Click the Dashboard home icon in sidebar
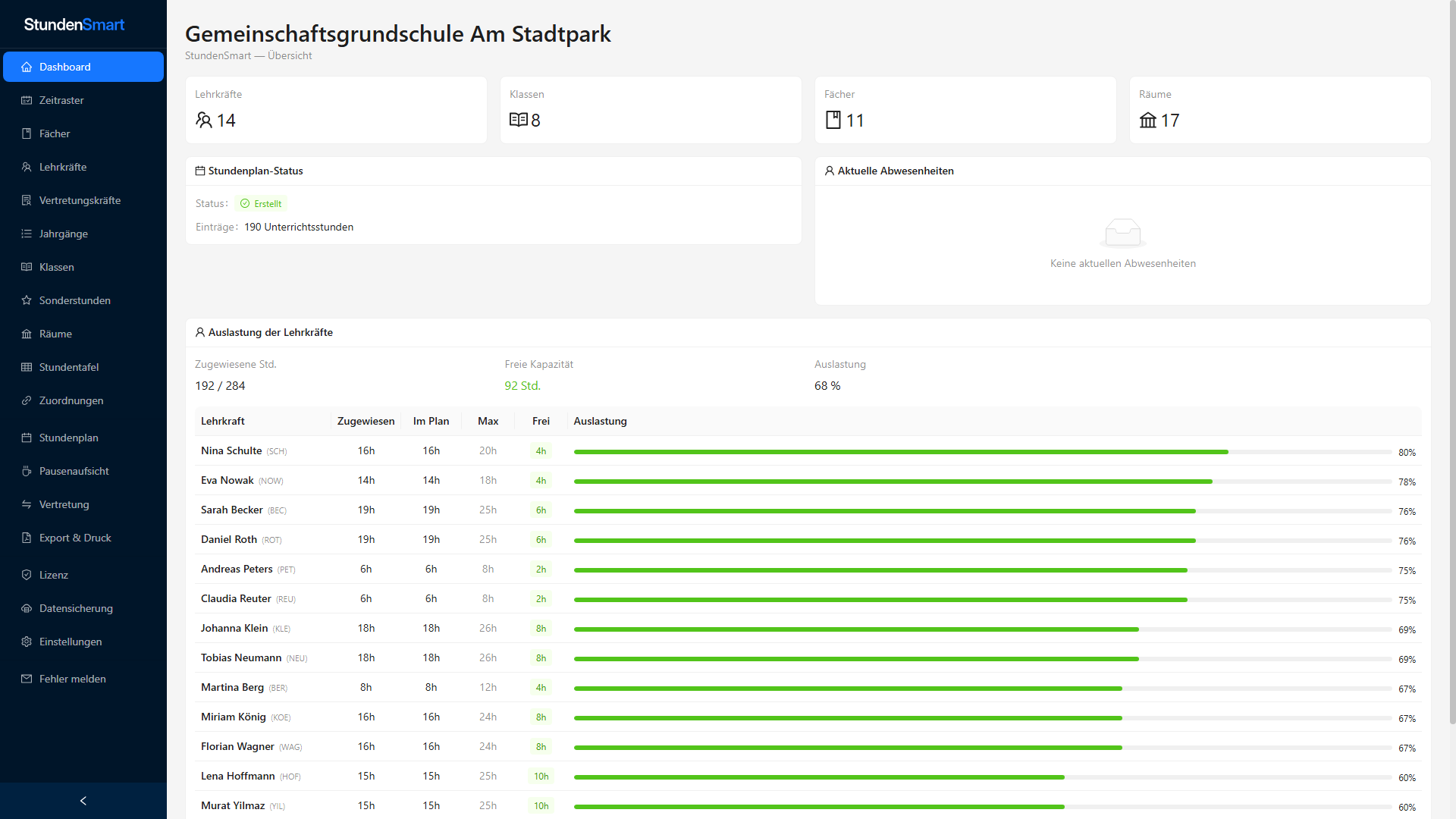 [x=27, y=67]
